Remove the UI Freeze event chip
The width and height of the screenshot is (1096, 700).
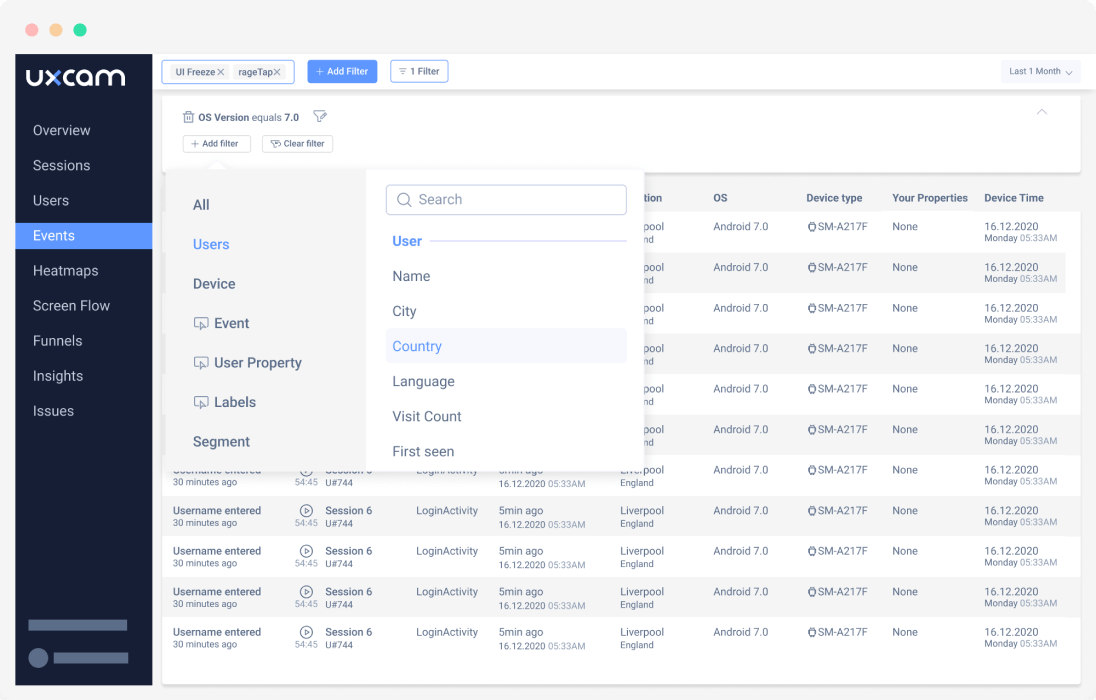tap(220, 71)
